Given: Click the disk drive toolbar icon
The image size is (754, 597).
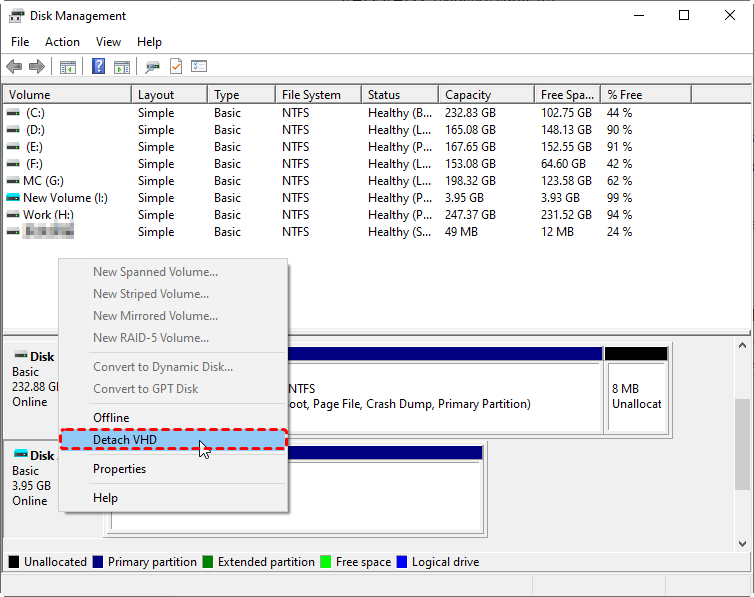Looking at the screenshot, I should pyautogui.click(x=152, y=67).
